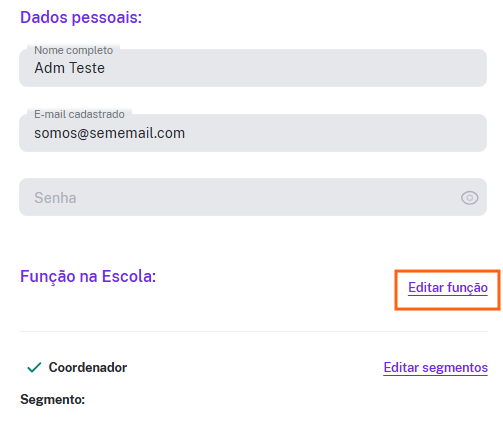Focus the E-mail cadastrado input field
This screenshot has height=425, width=503.
(253, 133)
